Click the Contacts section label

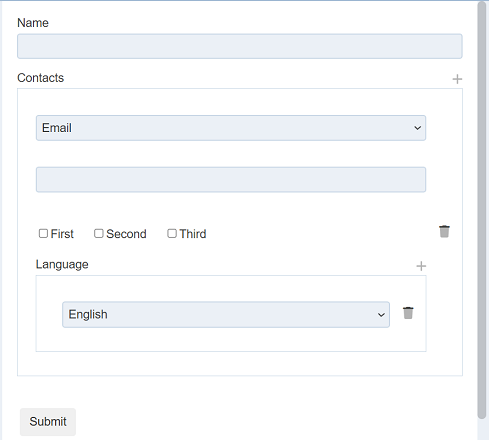click(40, 78)
